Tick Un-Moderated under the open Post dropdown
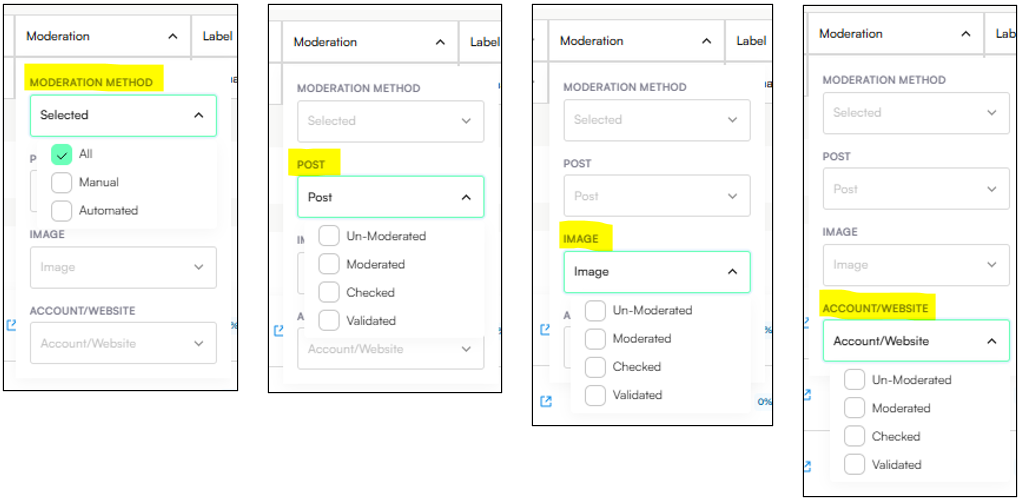This screenshot has height=499, width=1020. coord(329,237)
